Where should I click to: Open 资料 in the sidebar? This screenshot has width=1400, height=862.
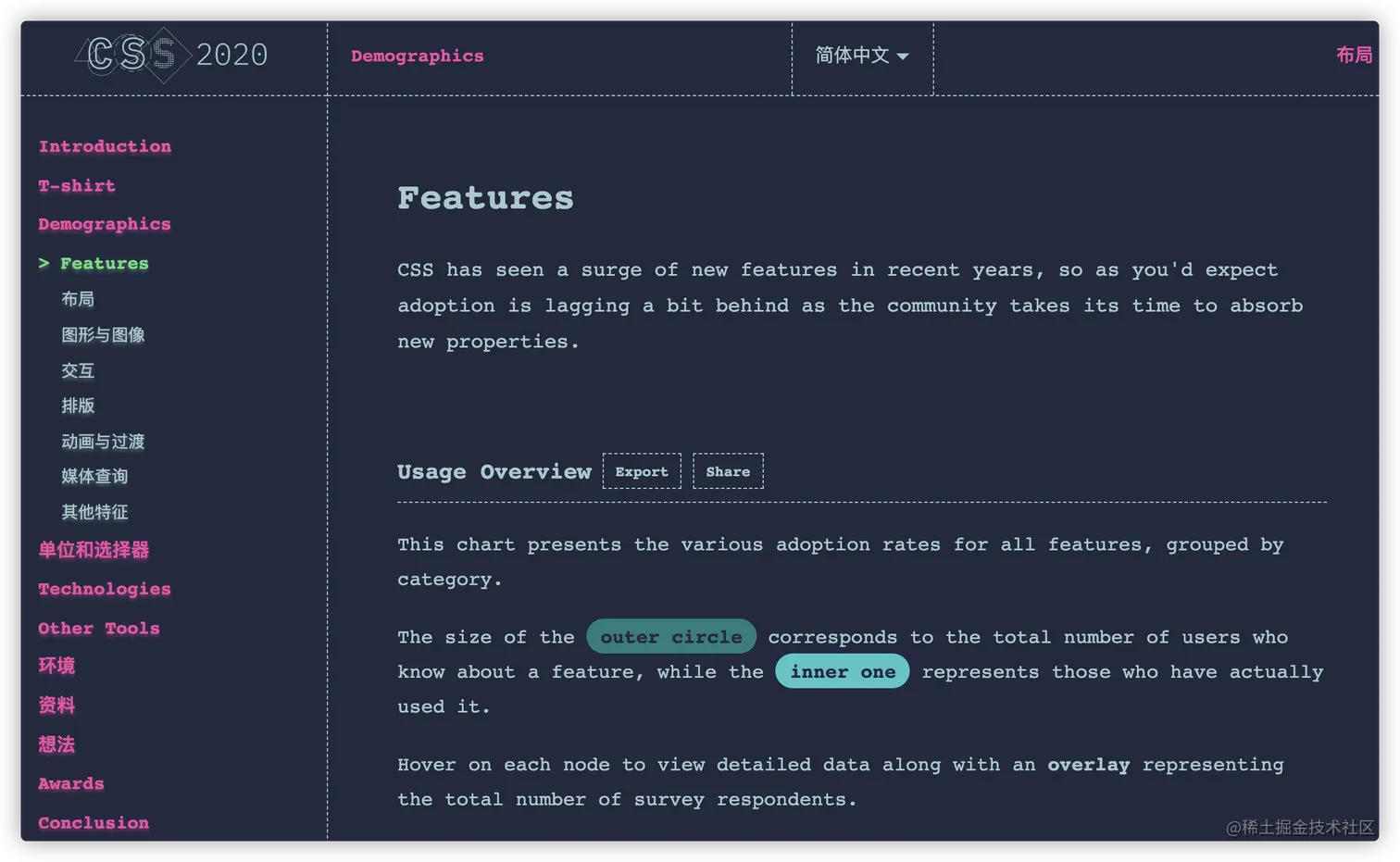pos(56,706)
